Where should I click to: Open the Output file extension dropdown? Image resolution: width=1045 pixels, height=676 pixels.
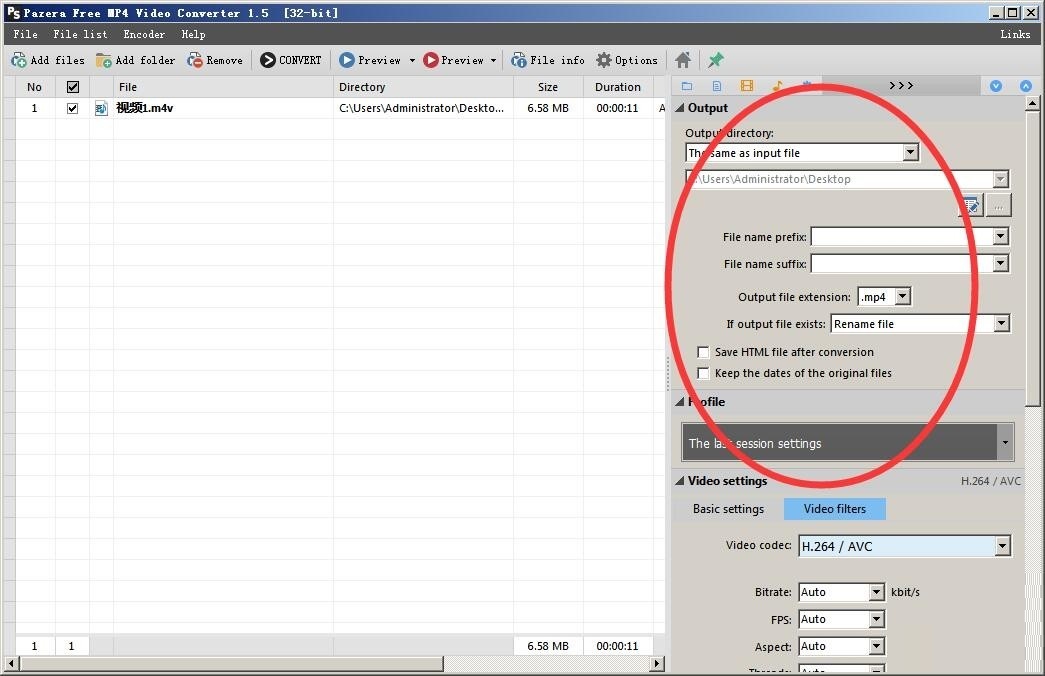click(x=902, y=297)
